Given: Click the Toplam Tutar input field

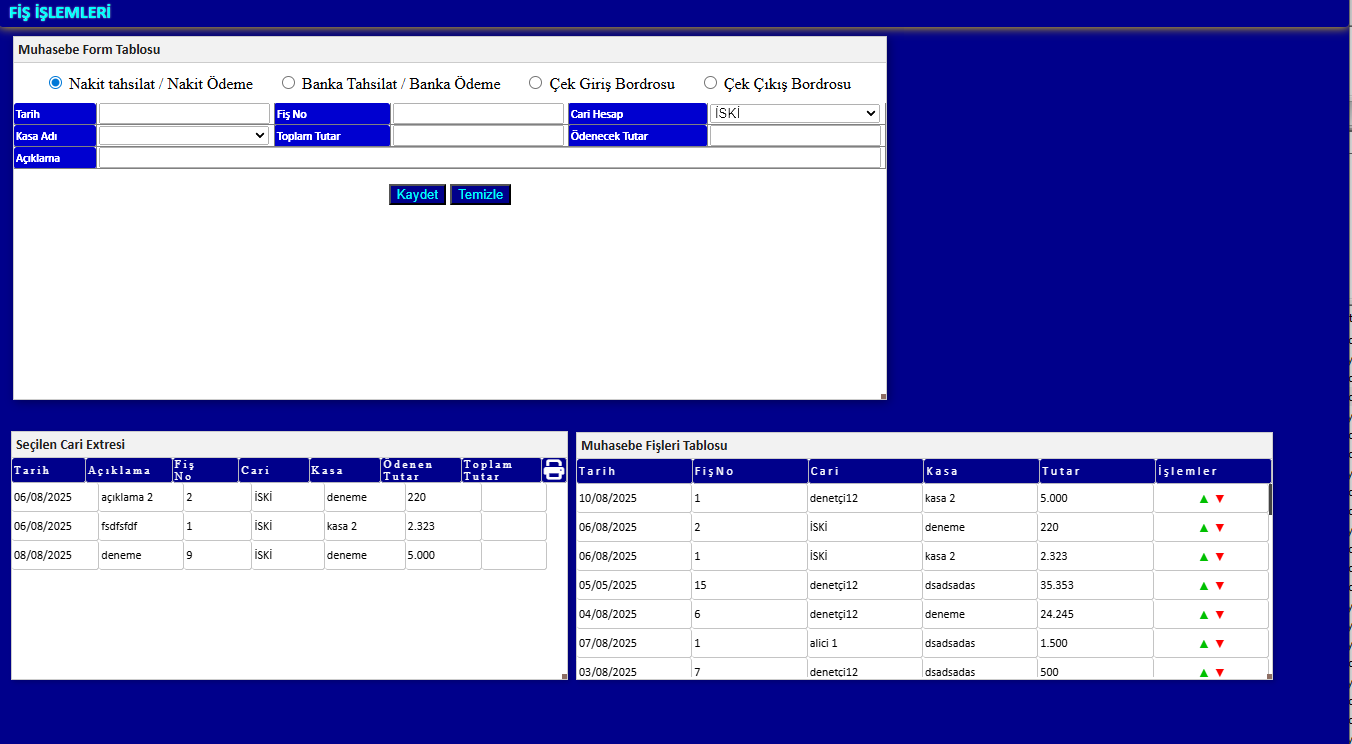Looking at the screenshot, I should click(478, 136).
